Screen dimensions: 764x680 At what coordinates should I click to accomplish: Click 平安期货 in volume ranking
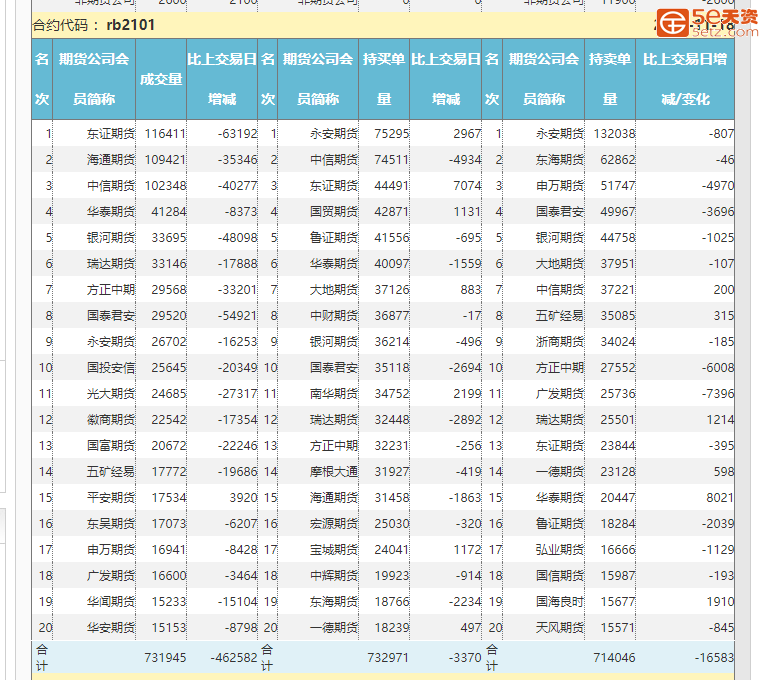111,498
